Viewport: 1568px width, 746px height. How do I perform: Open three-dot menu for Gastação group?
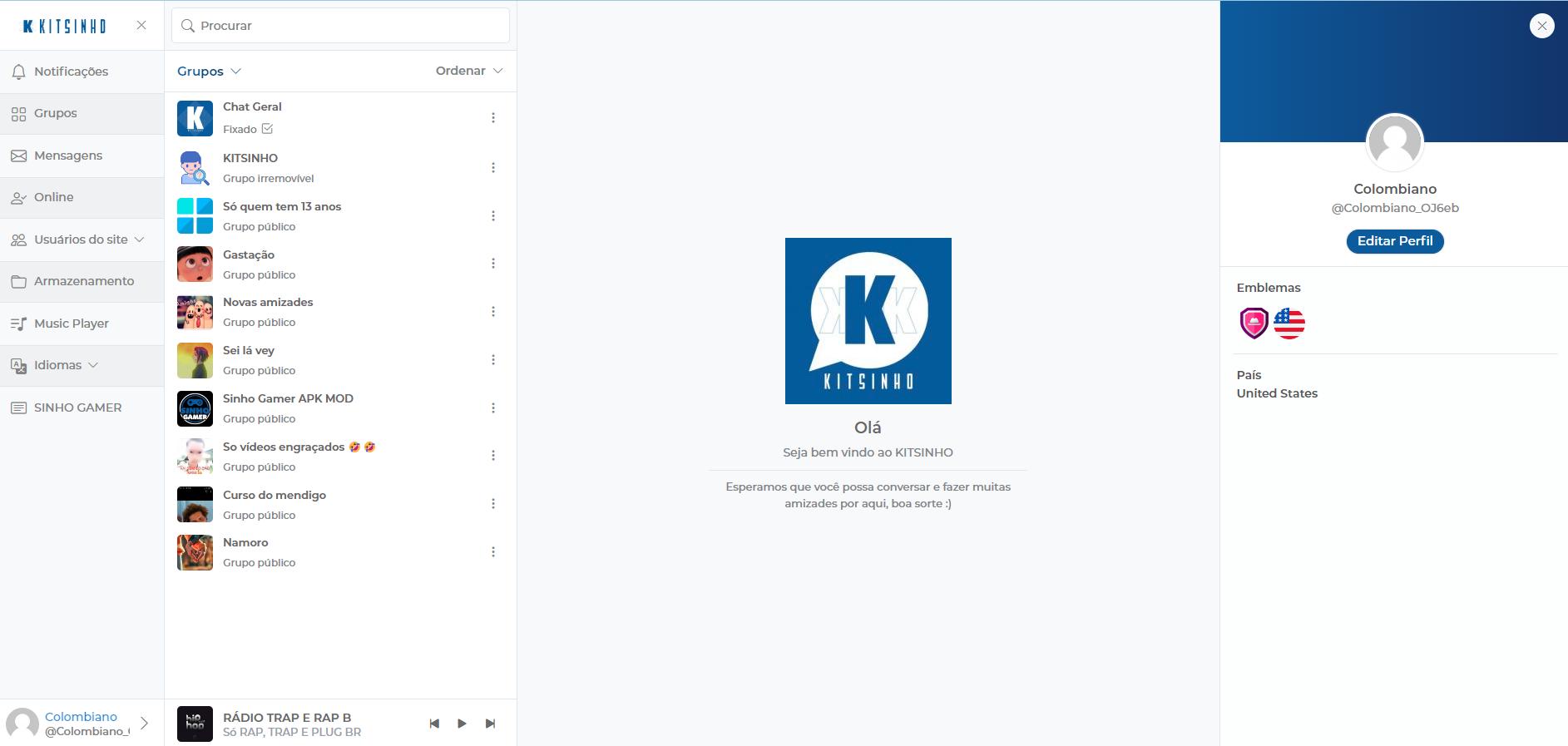pyautogui.click(x=493, y=264)
